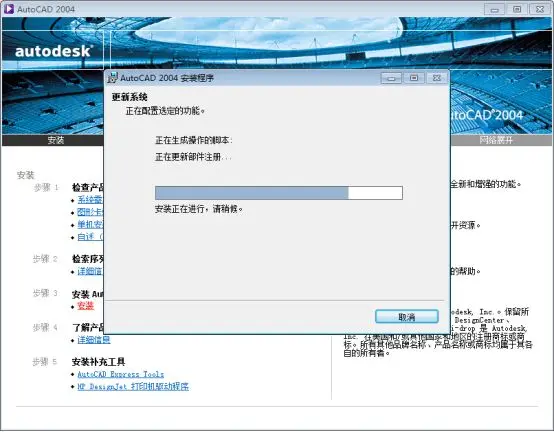The height and width of the screenshot is (432, 554).
Task: Minimize the AutoCAD 2004 setup dialog
Action: click(x=391, y=78)
